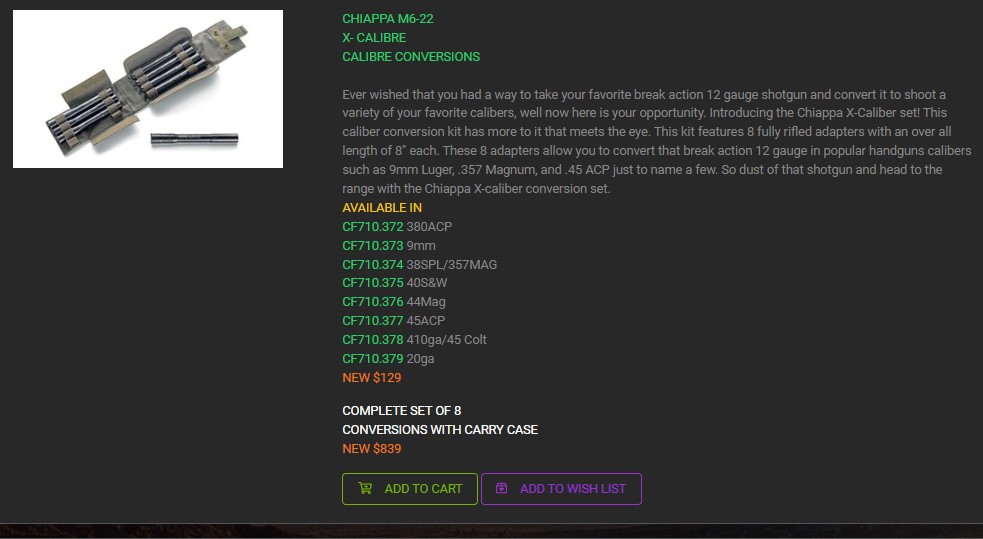Add the product to wish list
Viewport: 983px width, 539px height.
tap(561, 489)
